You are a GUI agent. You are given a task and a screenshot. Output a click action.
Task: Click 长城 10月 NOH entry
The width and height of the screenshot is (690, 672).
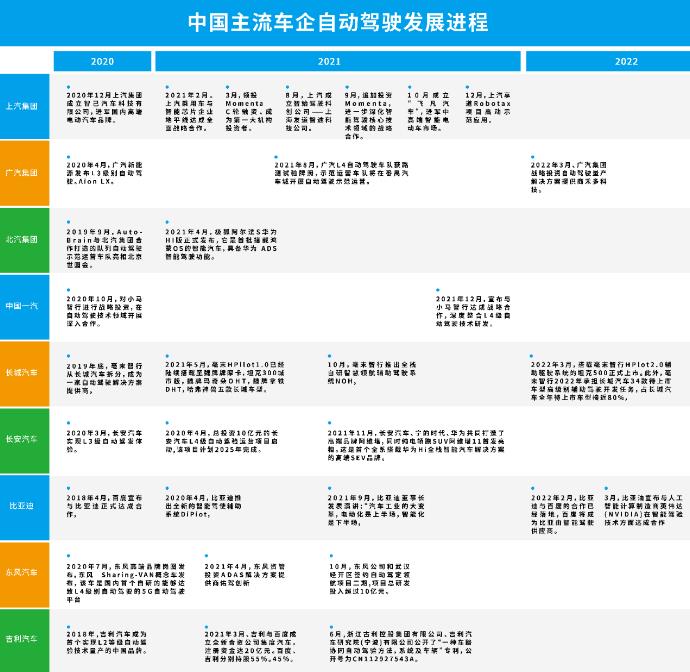tap(372, 373)
